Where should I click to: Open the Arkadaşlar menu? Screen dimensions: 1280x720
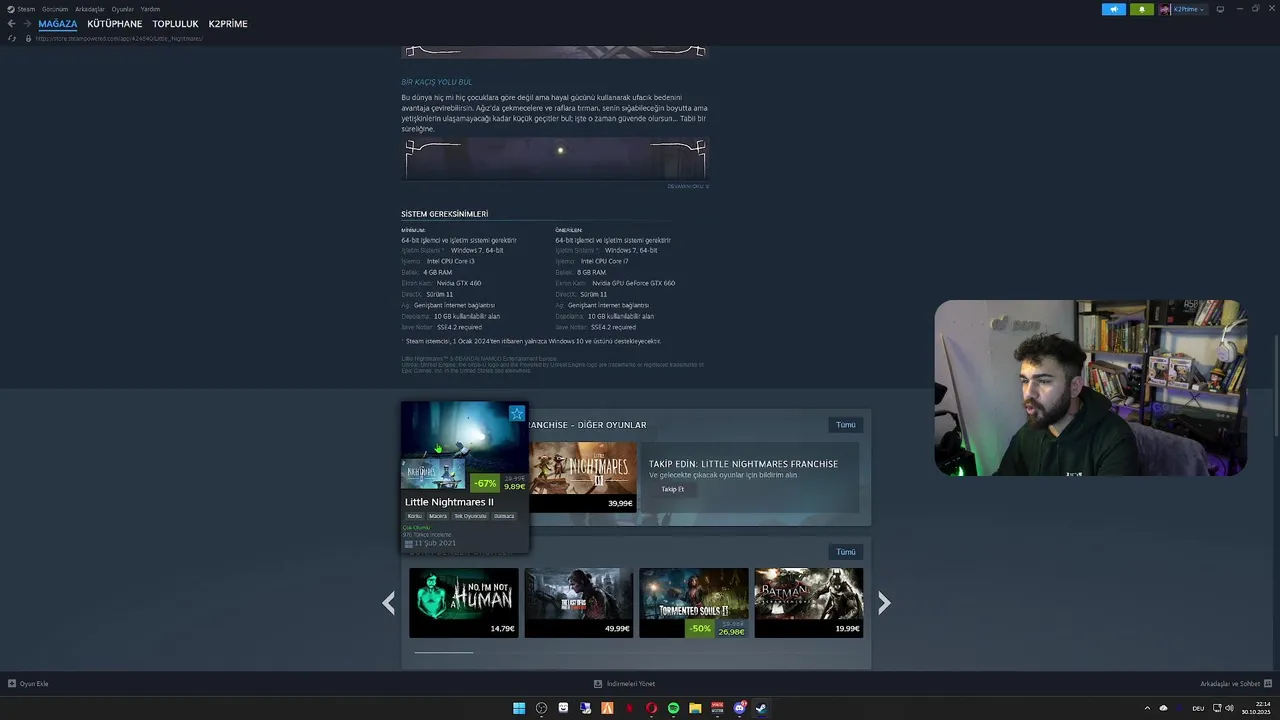[90, 9]
